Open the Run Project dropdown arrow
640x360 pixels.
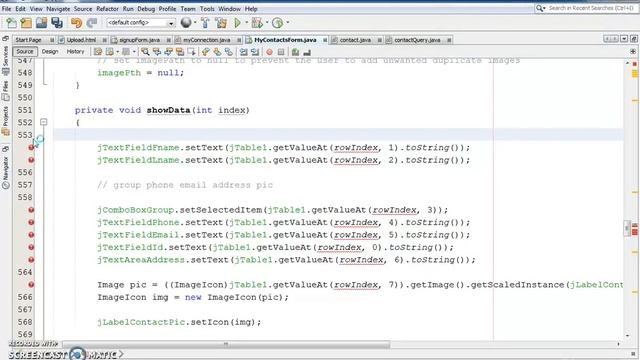246,23
